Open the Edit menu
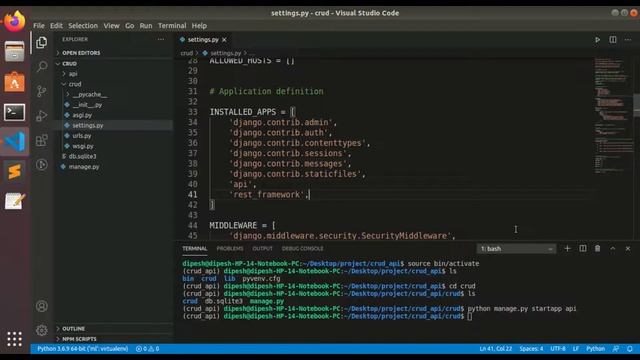The height and width of the screenshot is (360, 640). coord(56,26)
